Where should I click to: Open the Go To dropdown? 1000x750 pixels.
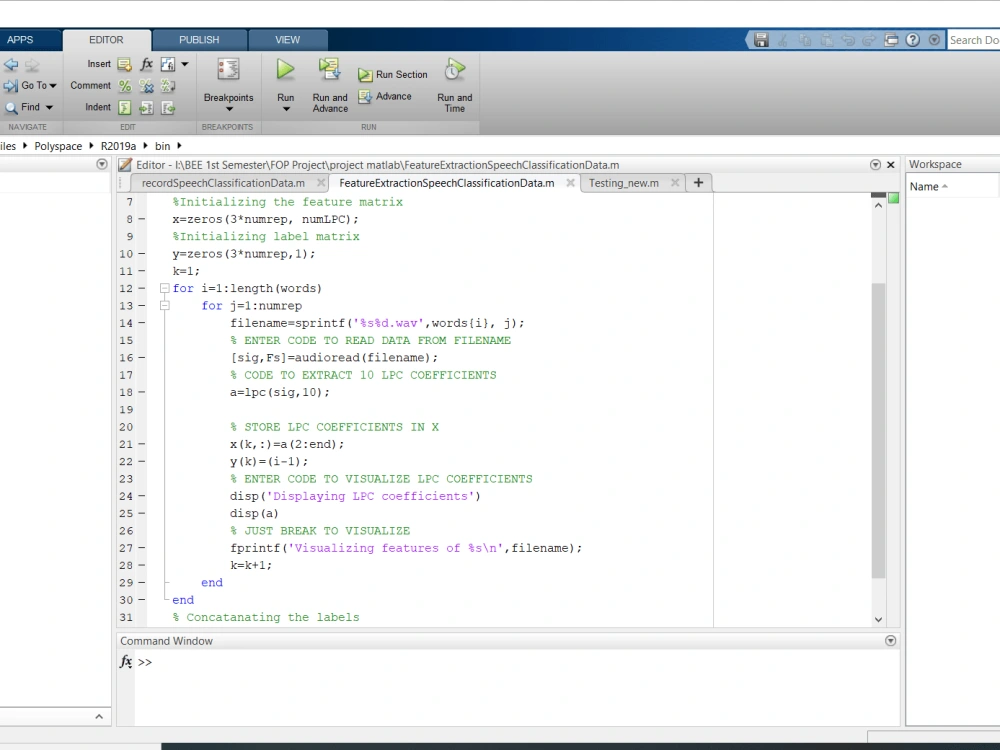(x=31, y=85)
